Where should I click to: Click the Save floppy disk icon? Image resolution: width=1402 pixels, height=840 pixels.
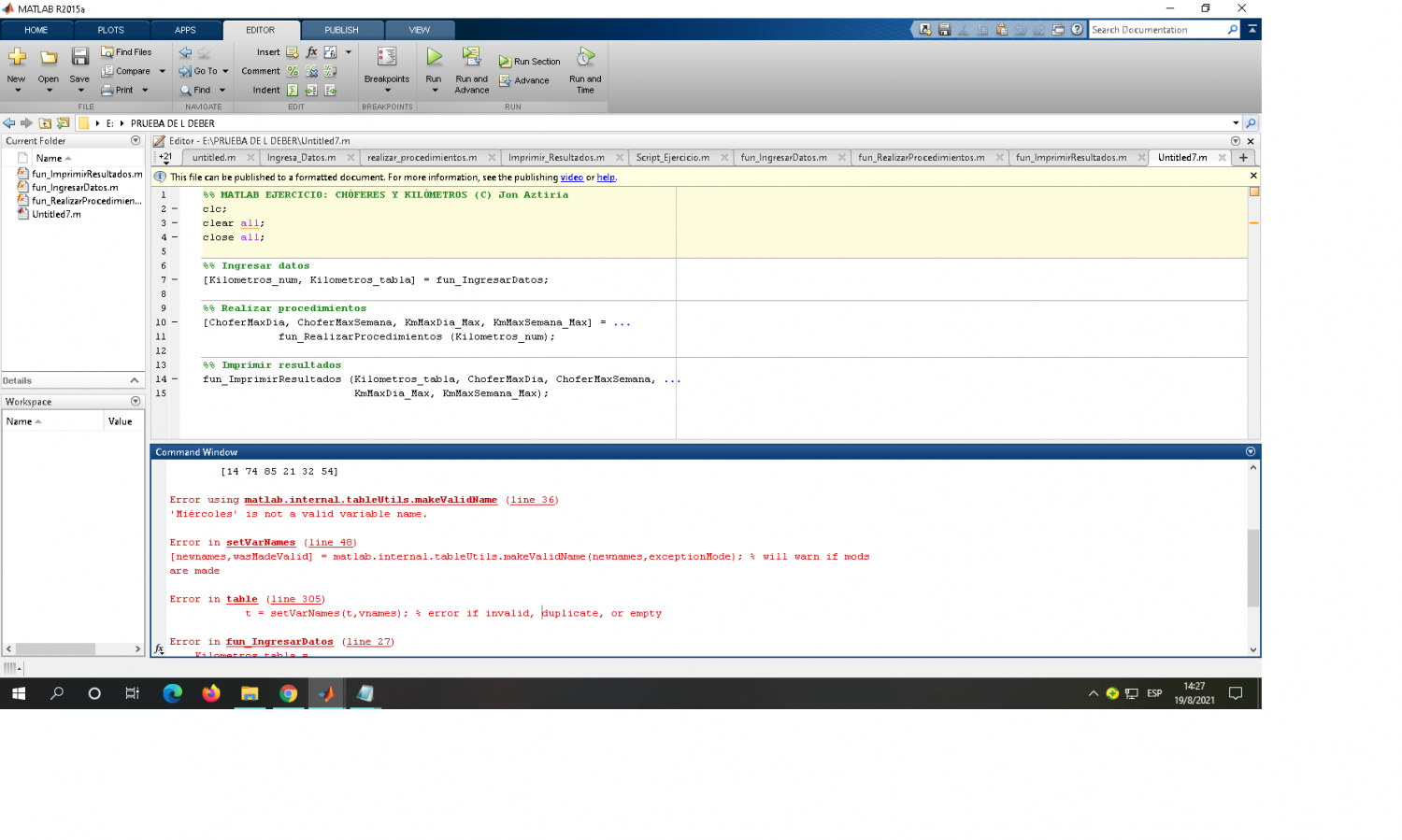pyautogui.click(x=80, y=57)
